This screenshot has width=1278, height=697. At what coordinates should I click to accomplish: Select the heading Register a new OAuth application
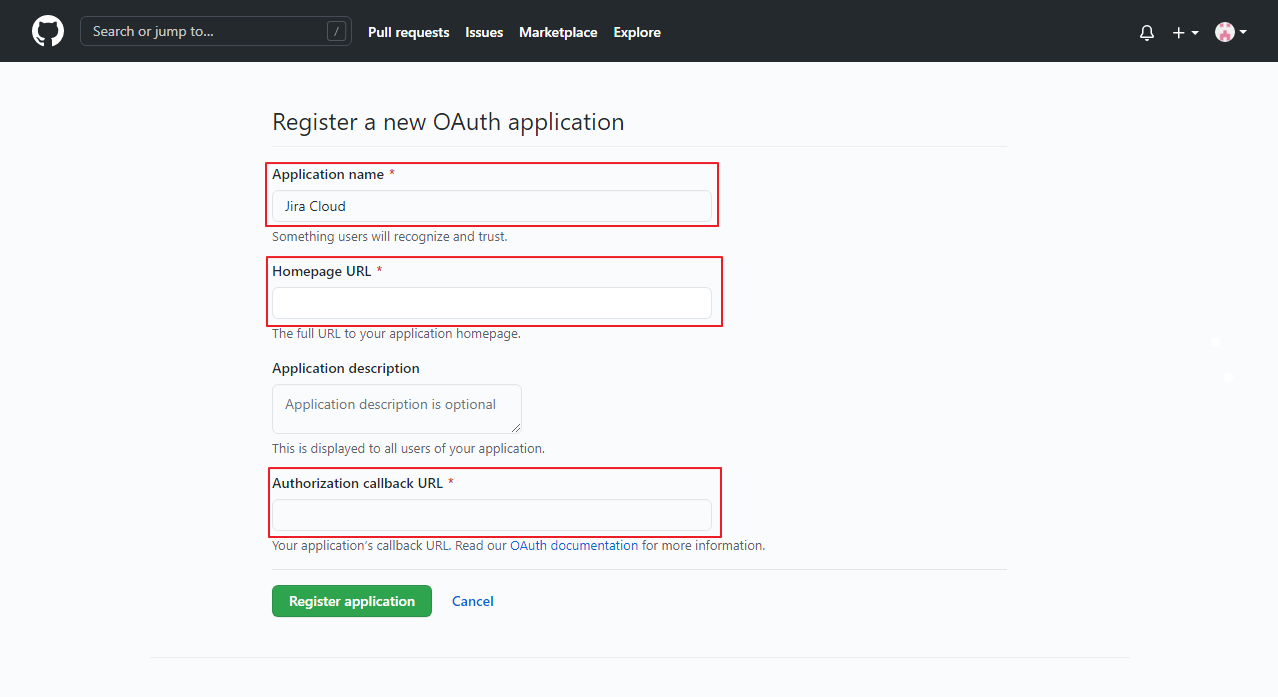coord(448,122)
